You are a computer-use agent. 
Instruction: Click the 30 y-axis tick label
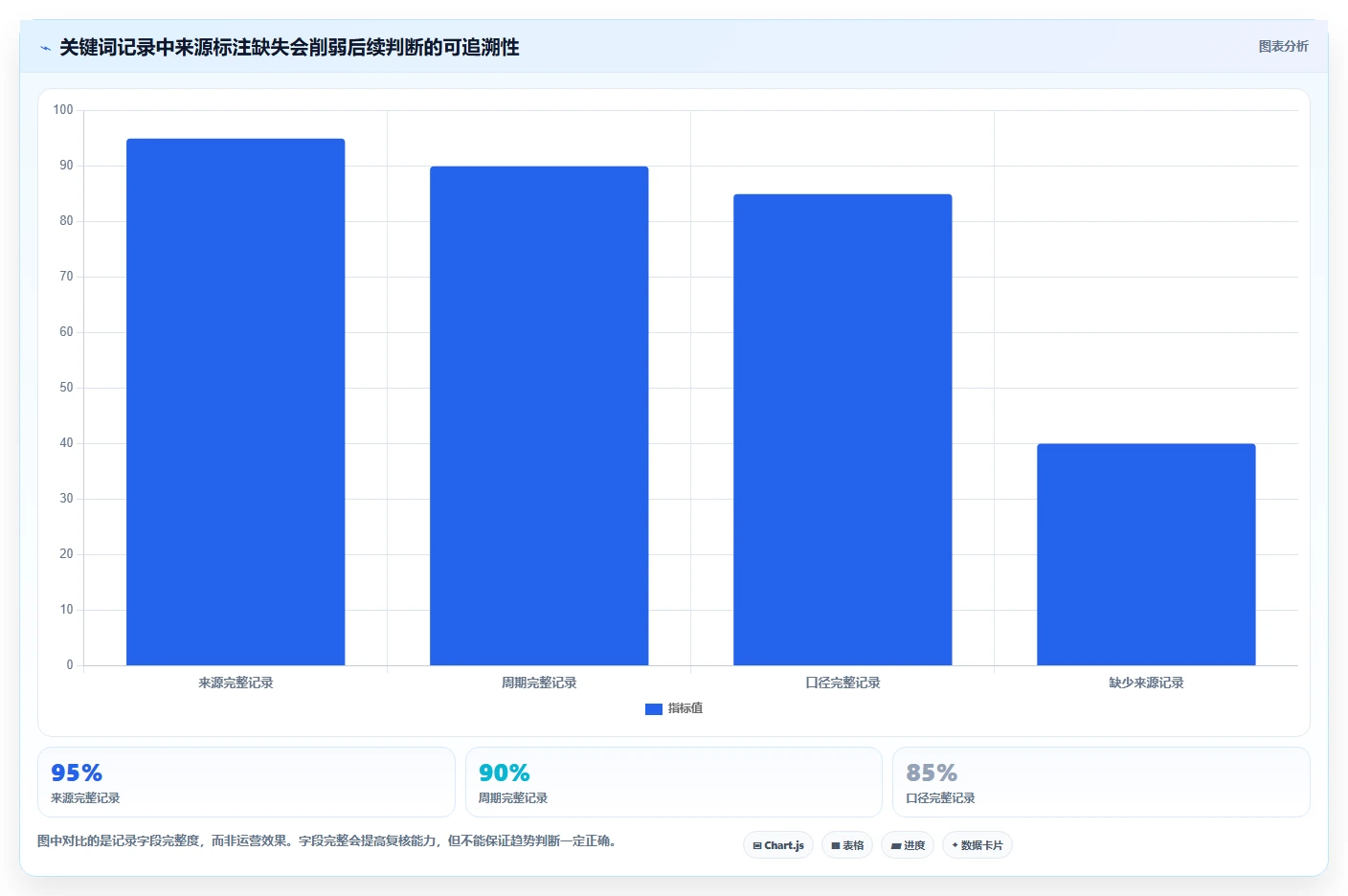(66, 499)
